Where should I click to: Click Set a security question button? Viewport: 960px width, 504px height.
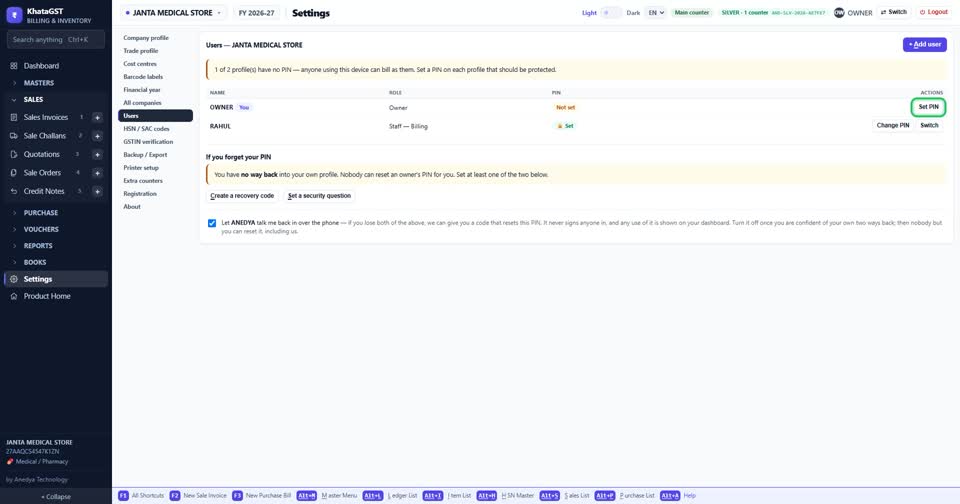pos(320,196)
